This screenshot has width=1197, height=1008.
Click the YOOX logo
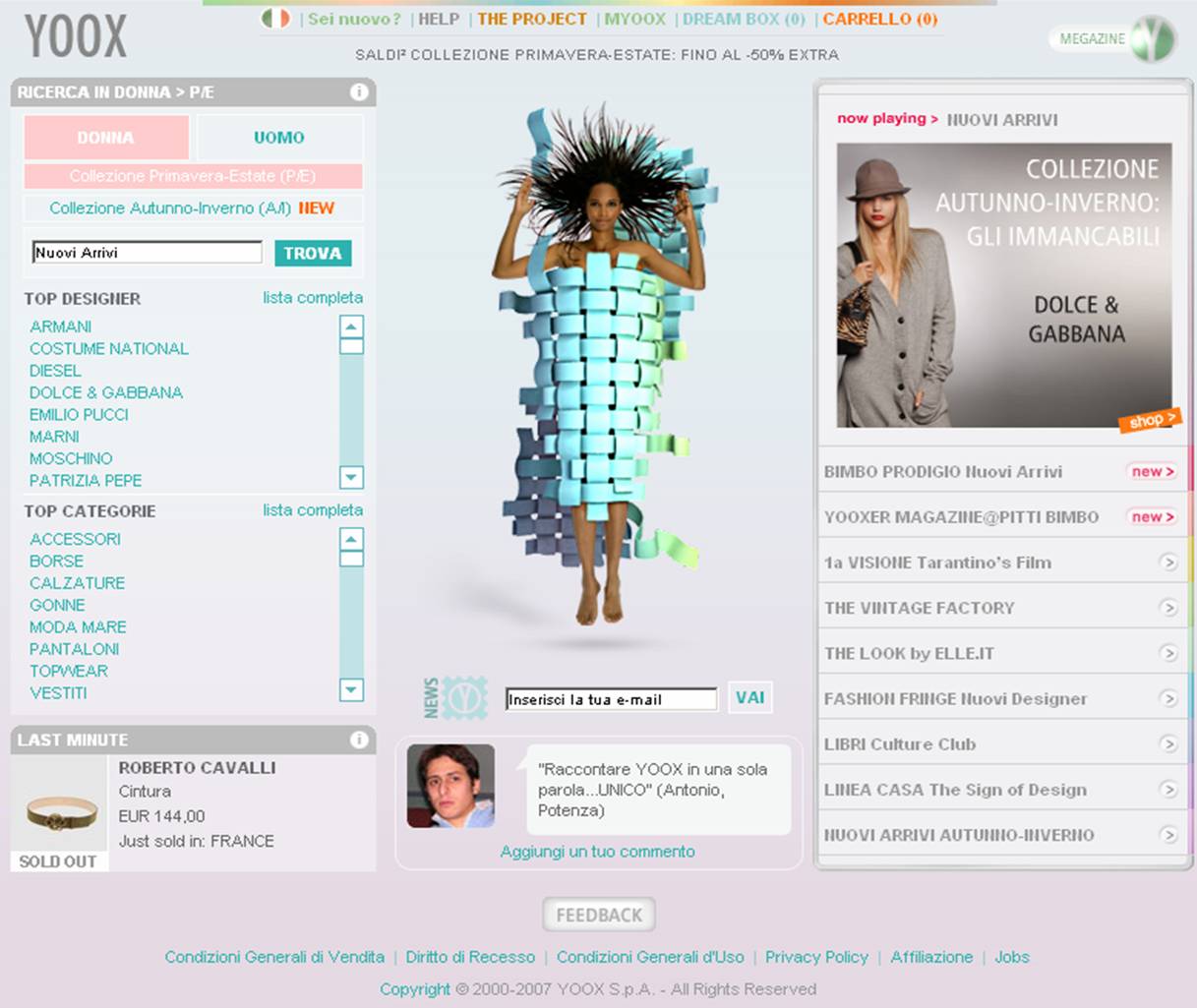(76, 36)
